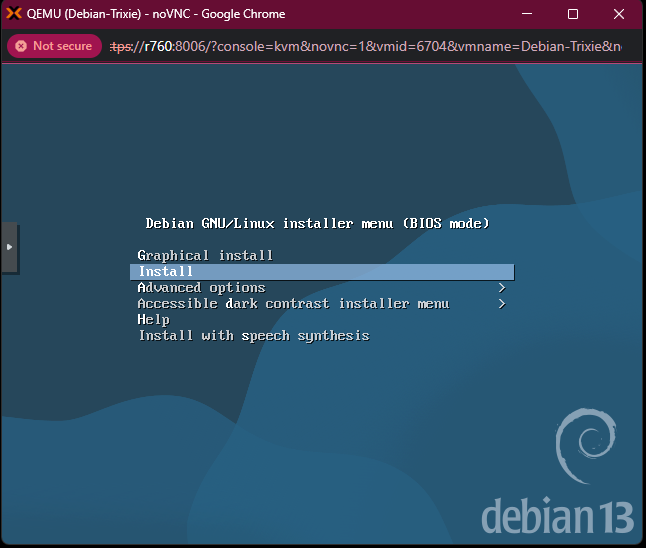Screen dimensions: 646x548
Task: Select Accessible dark contrast installer menu
Action: pyautogui.click(x=293, y=304)
